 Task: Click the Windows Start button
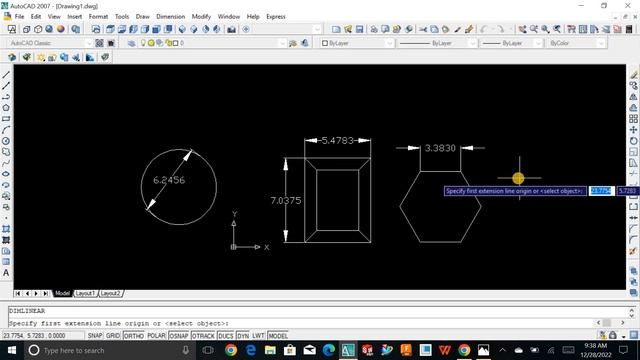pyautogui.click(x=12, y=350)
